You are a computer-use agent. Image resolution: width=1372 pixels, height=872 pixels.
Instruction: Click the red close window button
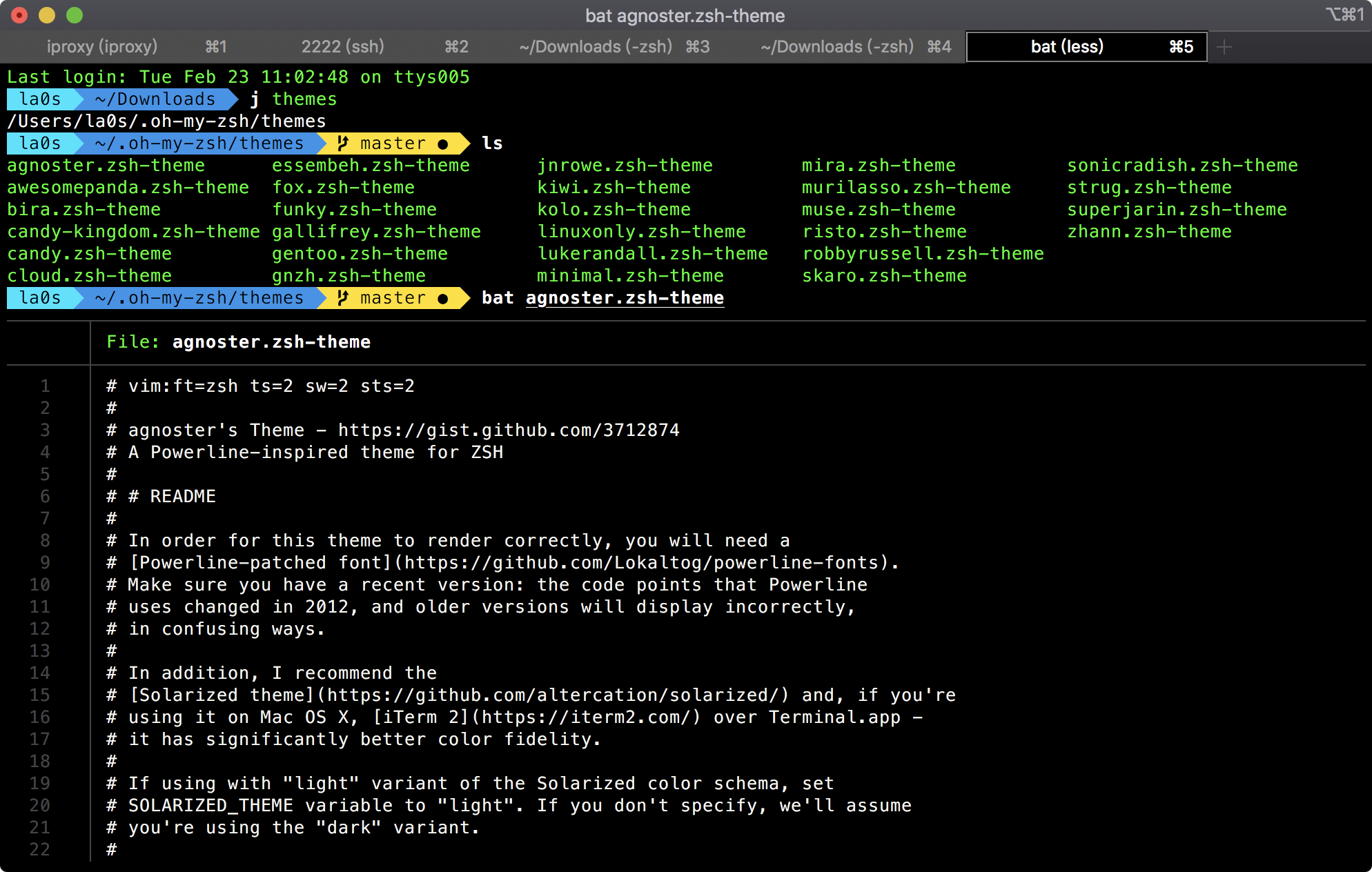point(19,15)
